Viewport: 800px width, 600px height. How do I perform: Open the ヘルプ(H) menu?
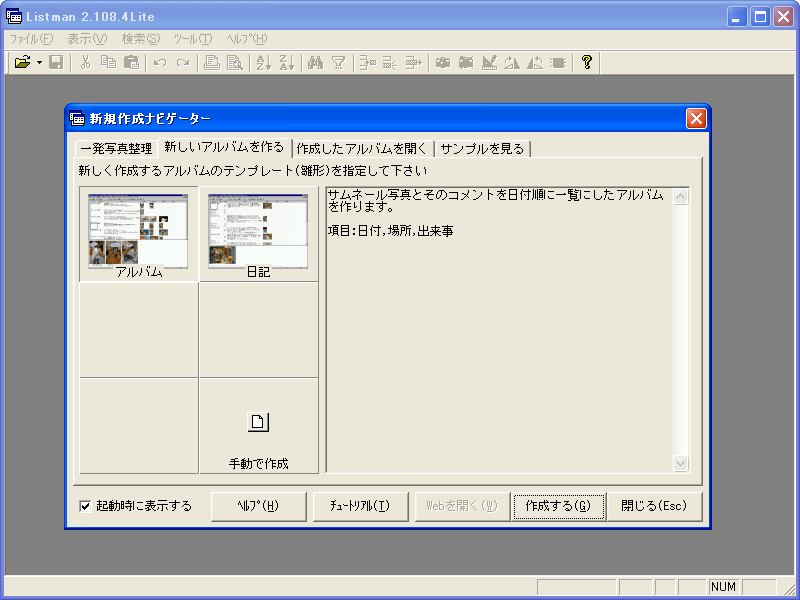pos(247,39)
